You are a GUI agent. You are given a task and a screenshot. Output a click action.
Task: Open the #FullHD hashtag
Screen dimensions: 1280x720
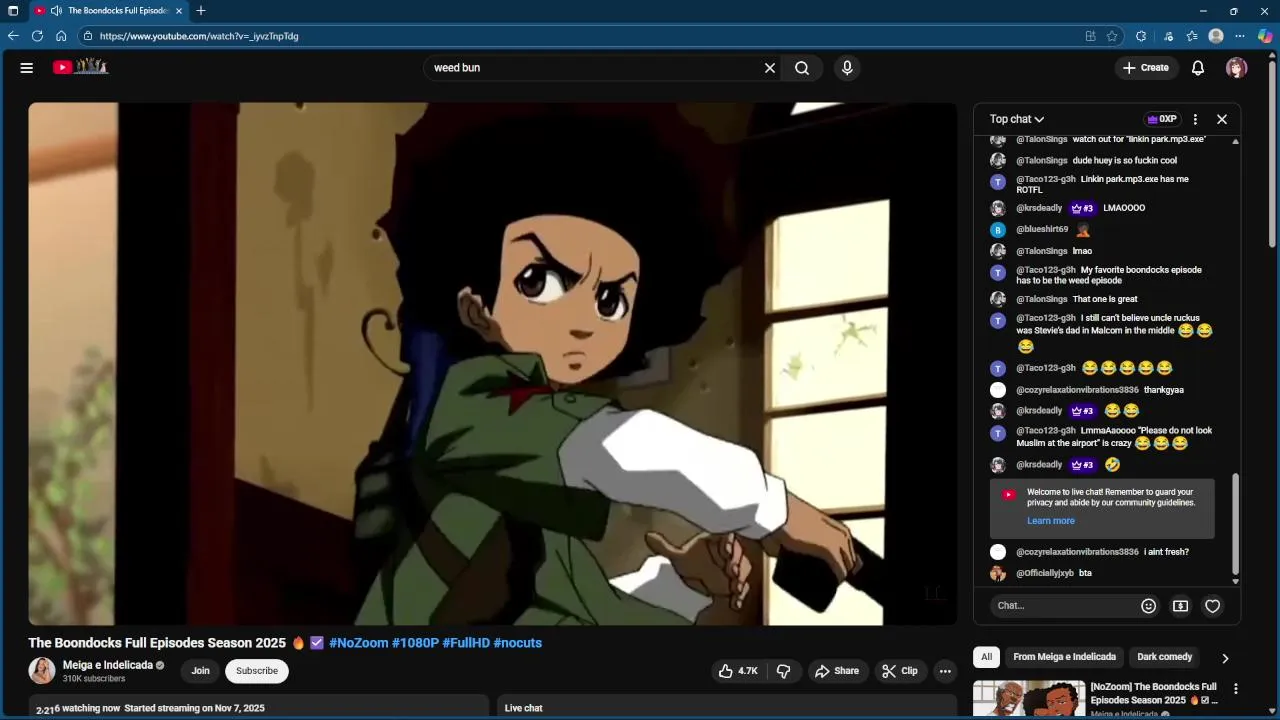(466, 643)
